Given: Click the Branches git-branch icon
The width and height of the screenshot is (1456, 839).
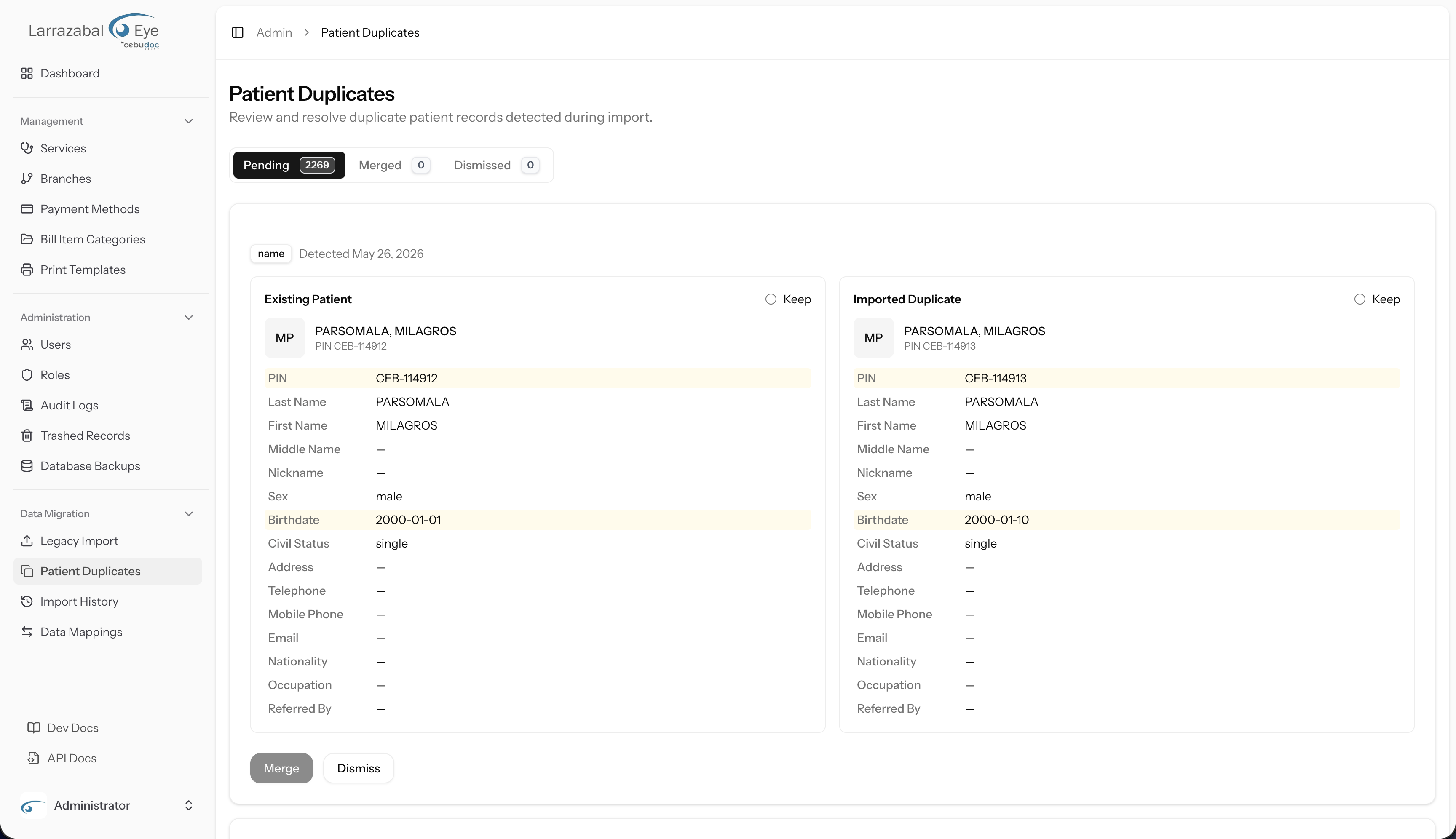Looking at the screenshot, I should pyautogui.click(x=27, y=179).
